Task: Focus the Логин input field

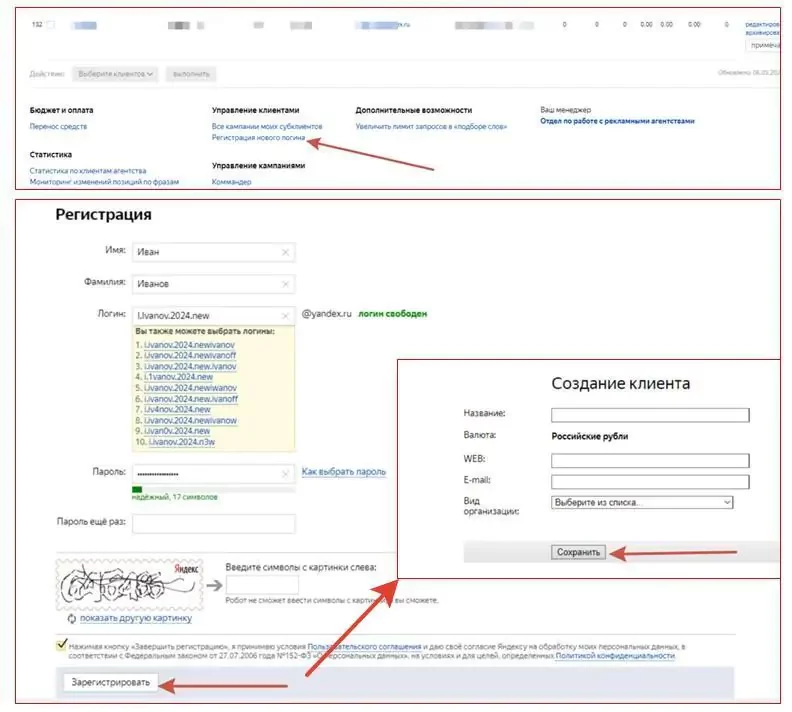Action: (214, 316)
